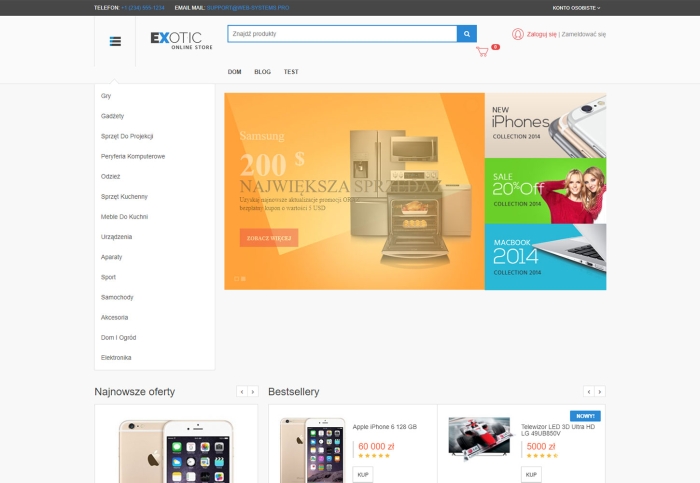The height and width of the screenshot is (483, 700).
Task: Show previous Bestsellery products
Action: 588,392
